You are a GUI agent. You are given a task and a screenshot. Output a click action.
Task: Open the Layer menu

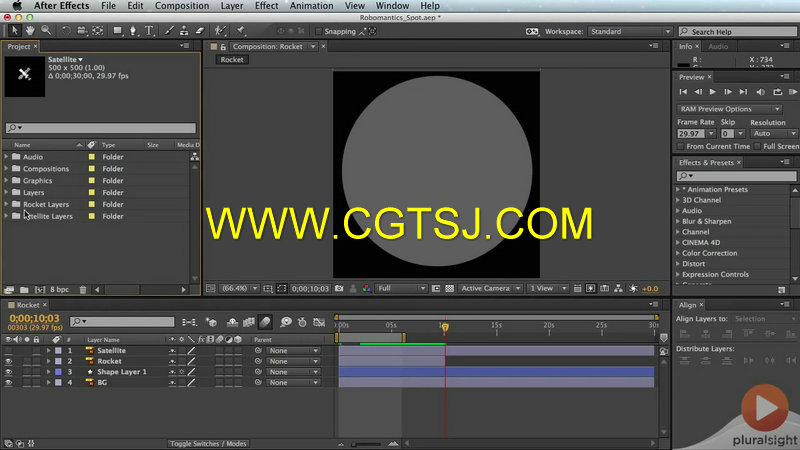[232, 6]
